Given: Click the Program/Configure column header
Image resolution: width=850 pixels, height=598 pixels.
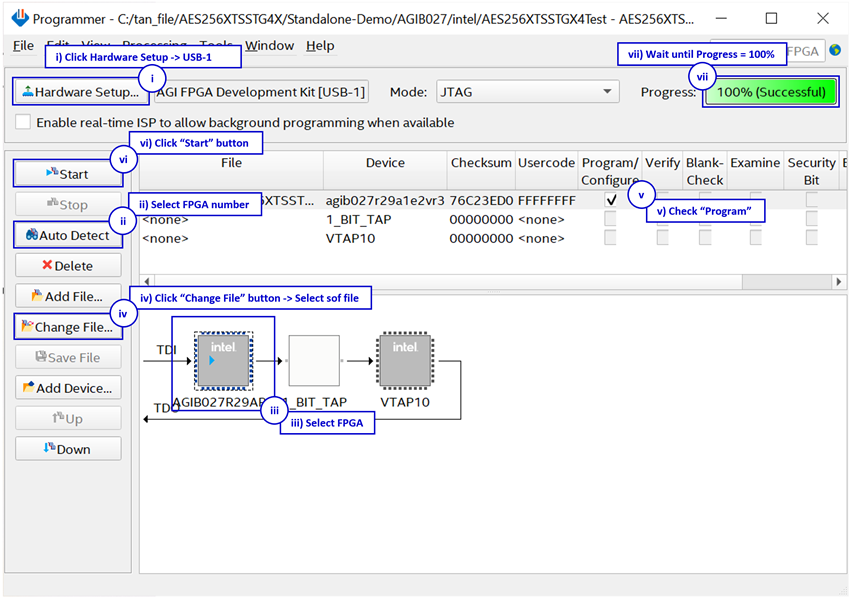Looking at the screenshot, I should coord(610,171).
